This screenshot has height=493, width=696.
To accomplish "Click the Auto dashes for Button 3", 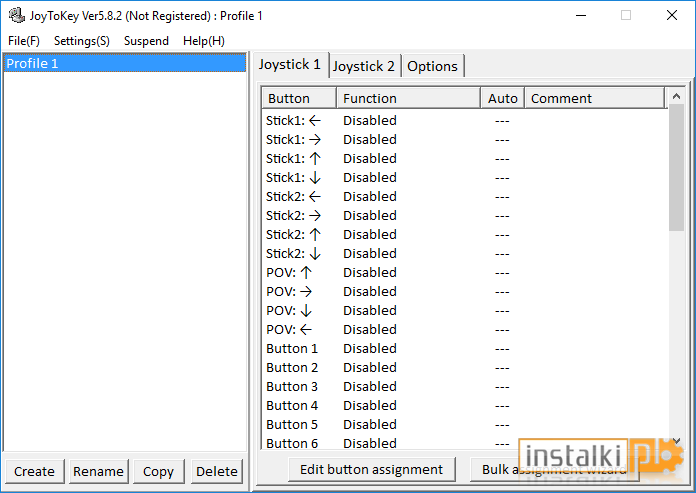I will [502, 387].
